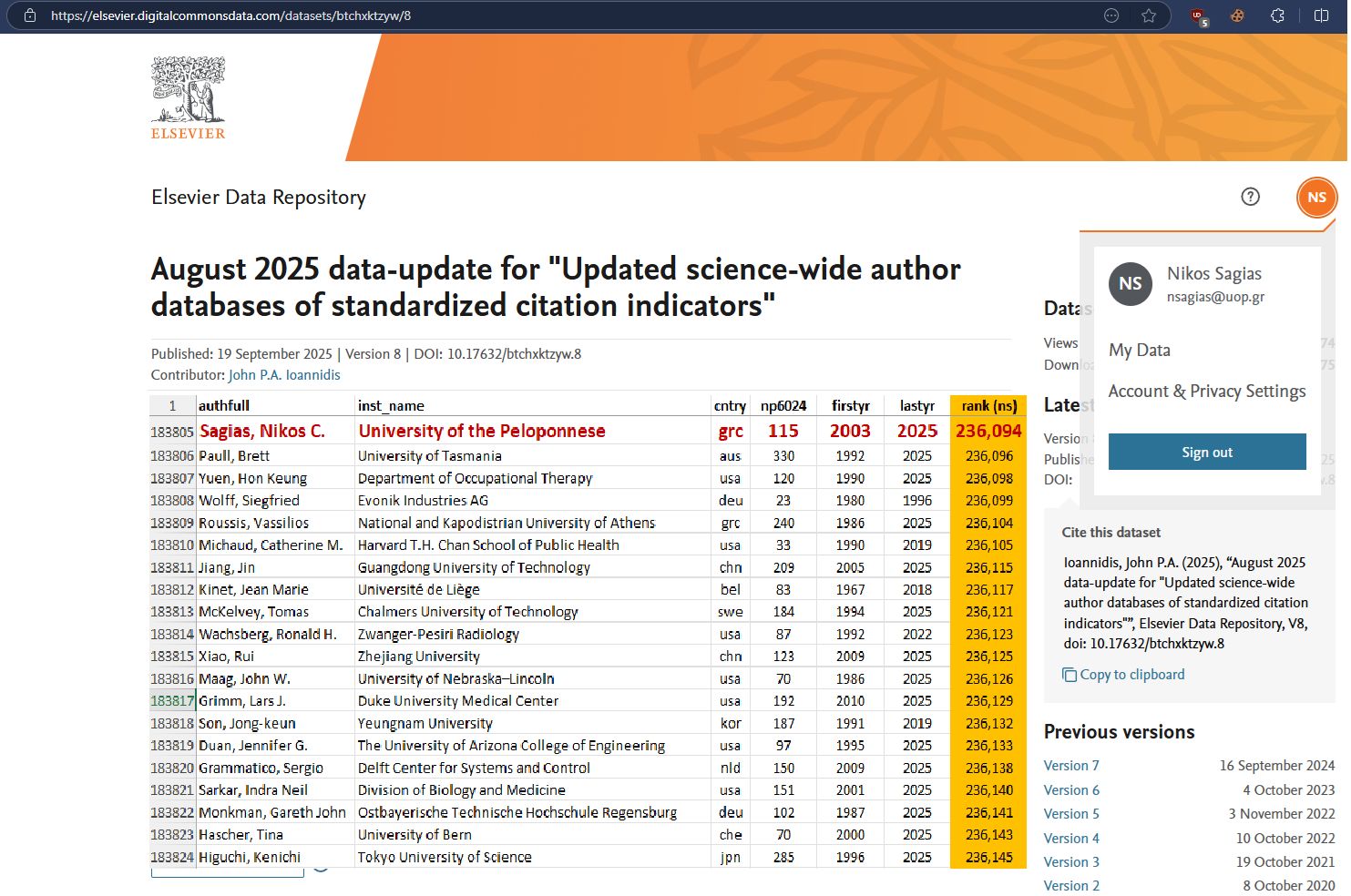Viewport: 1351px width, 896px height.
Task: Open My Data from the account menu
Action: pyautogui.click(x=1139, y=350)
